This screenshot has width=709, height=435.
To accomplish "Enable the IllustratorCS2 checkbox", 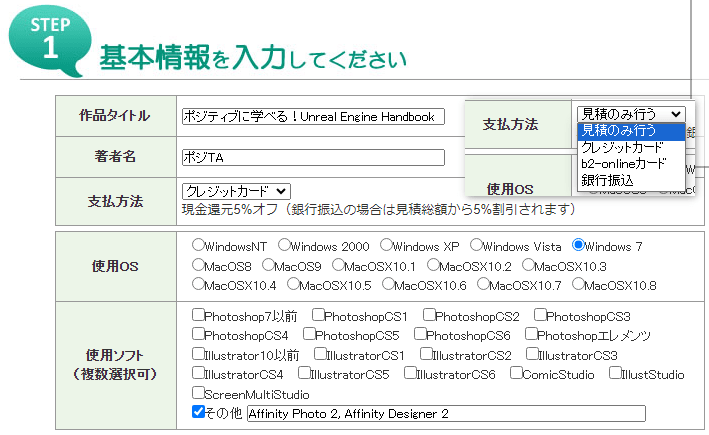I will (x=426, y=353).
